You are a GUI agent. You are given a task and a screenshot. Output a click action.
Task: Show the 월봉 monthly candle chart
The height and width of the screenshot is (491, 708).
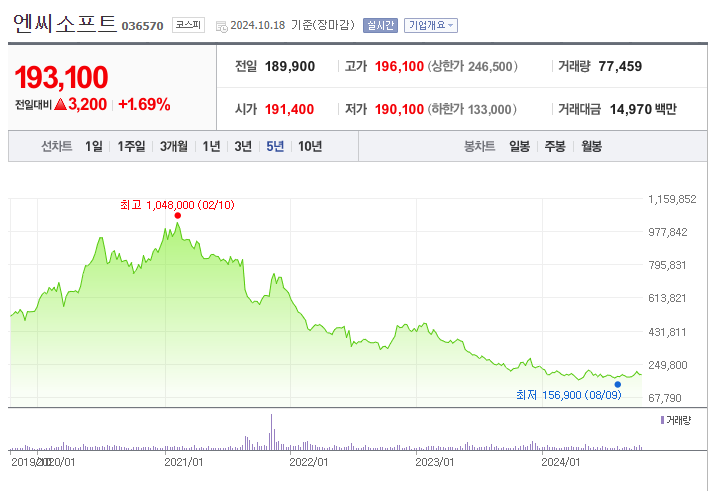(591, 146)
